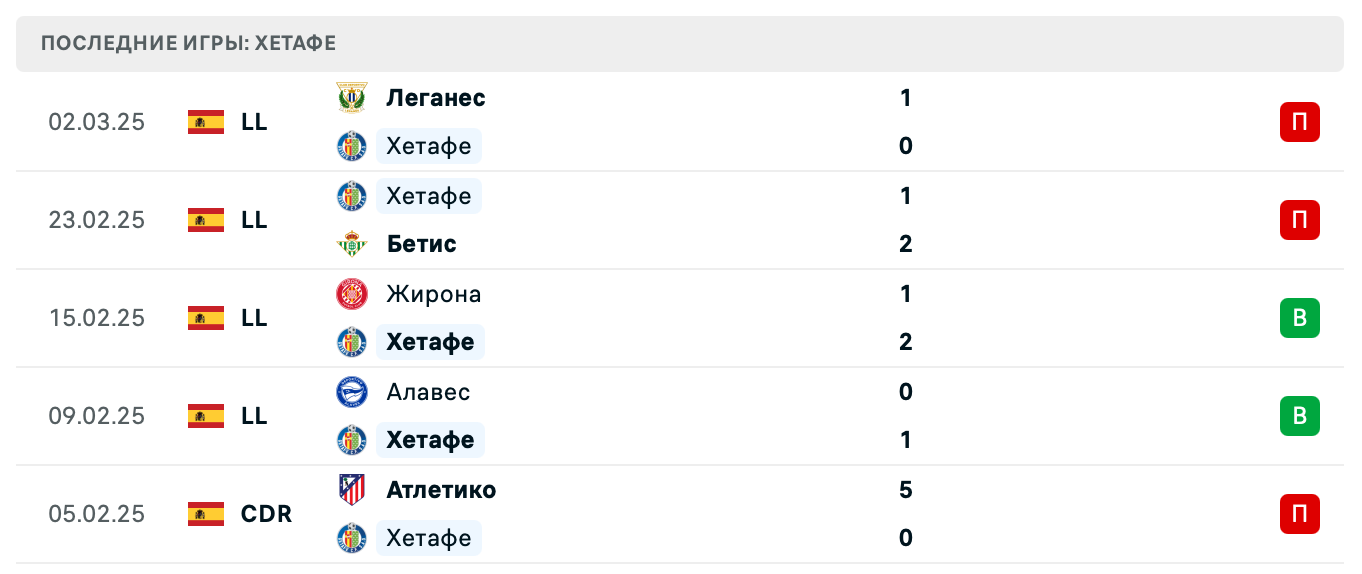This screenshot has height=574, width=1362.
Task: Click the Atletico club crest icon
Action: (352, 490)
